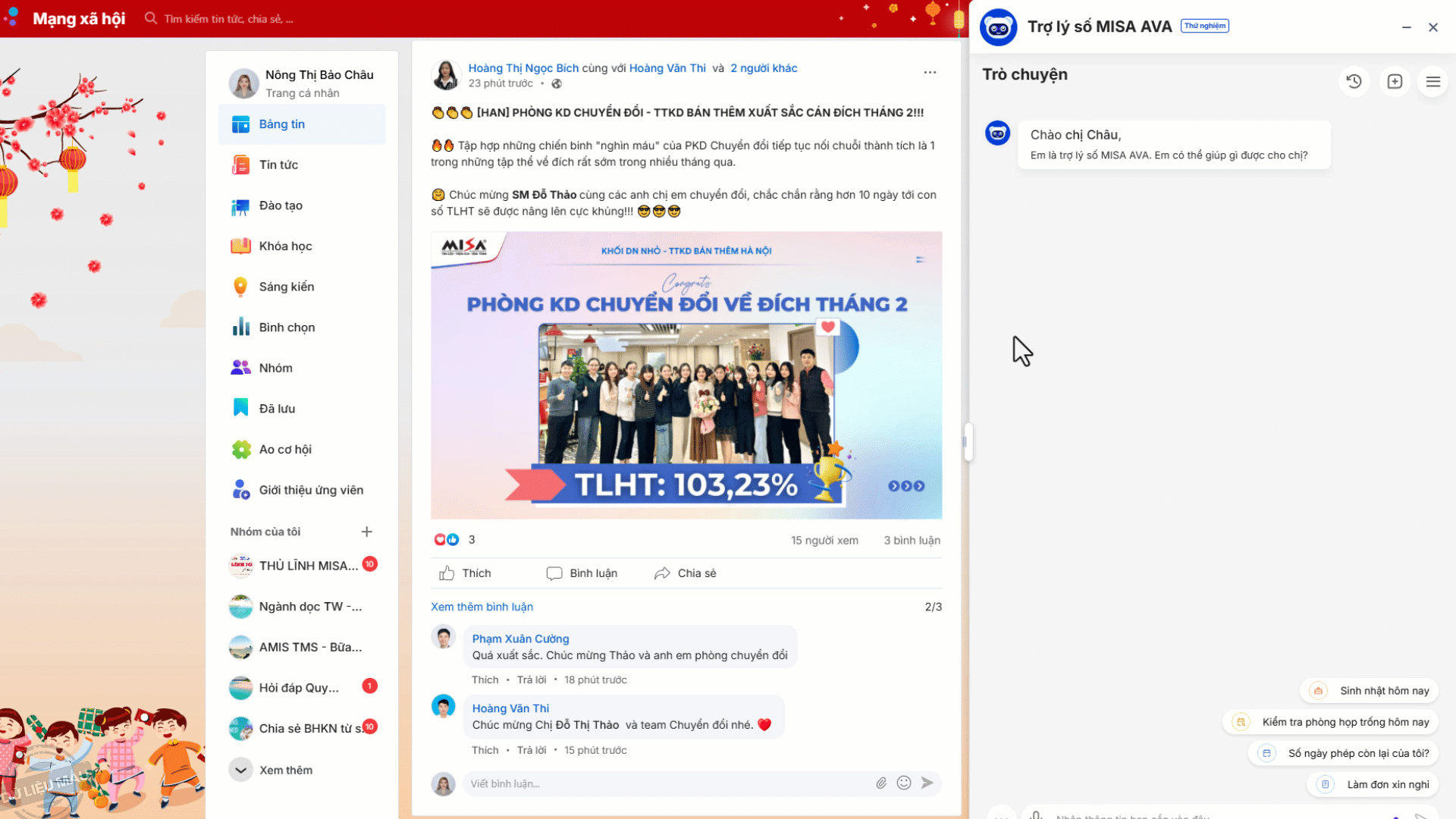Open emoji picker in comment box
1456x819 pixels.
[904, 783]
